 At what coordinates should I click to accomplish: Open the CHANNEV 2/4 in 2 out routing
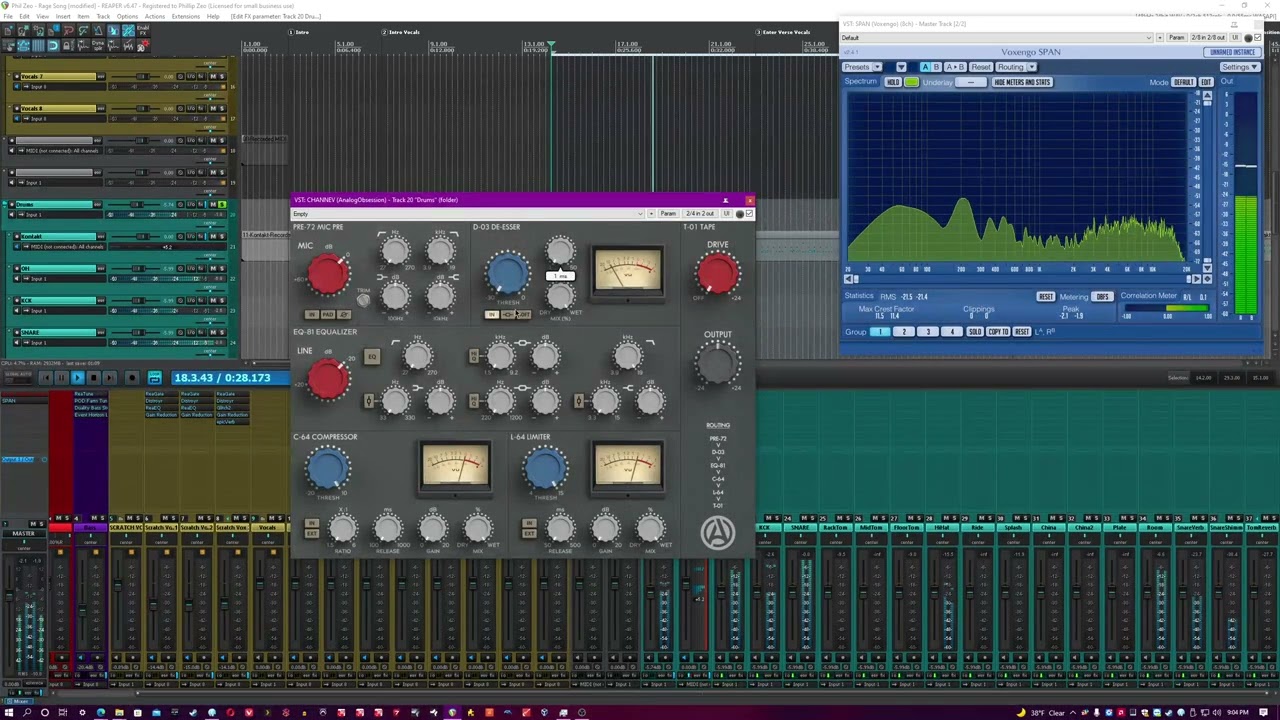coord(700,214)
